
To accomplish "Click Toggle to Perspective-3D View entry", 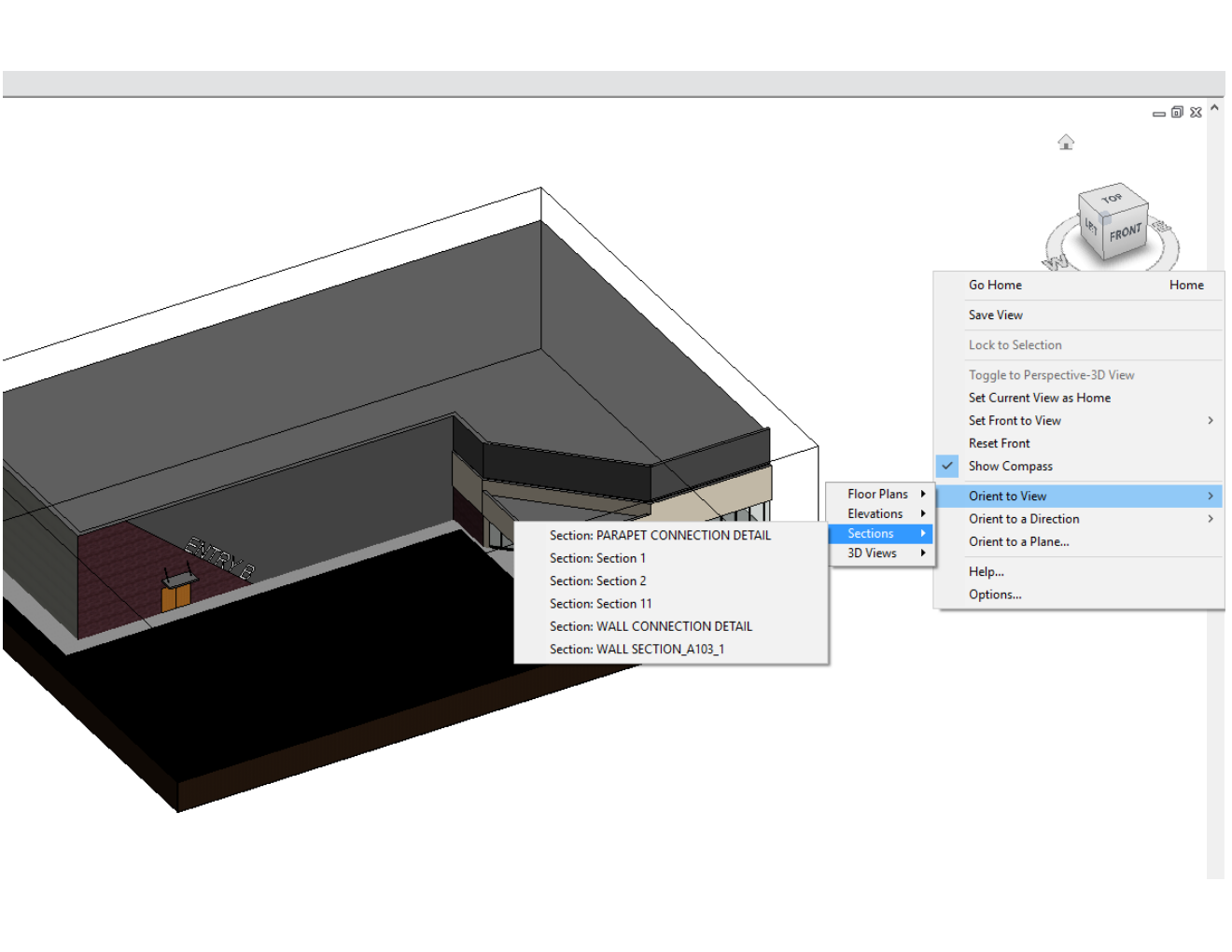I will pos(1079,375).
